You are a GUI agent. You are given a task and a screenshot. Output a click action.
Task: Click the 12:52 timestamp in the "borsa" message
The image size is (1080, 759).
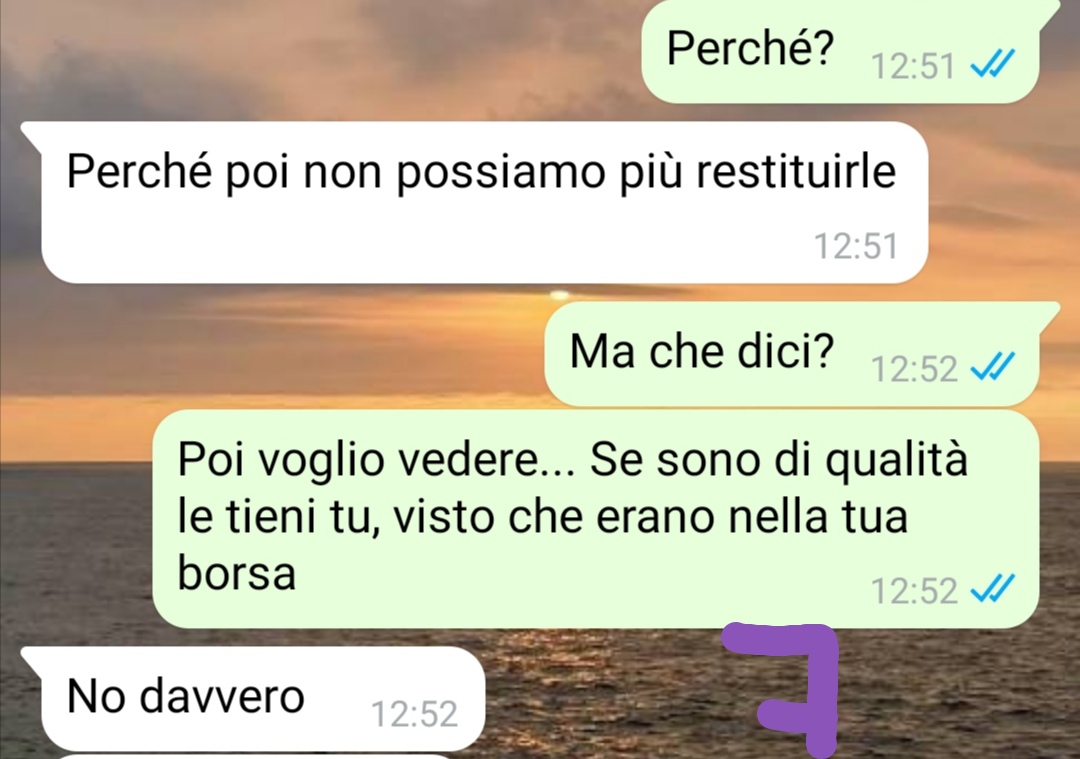[914, 592]
